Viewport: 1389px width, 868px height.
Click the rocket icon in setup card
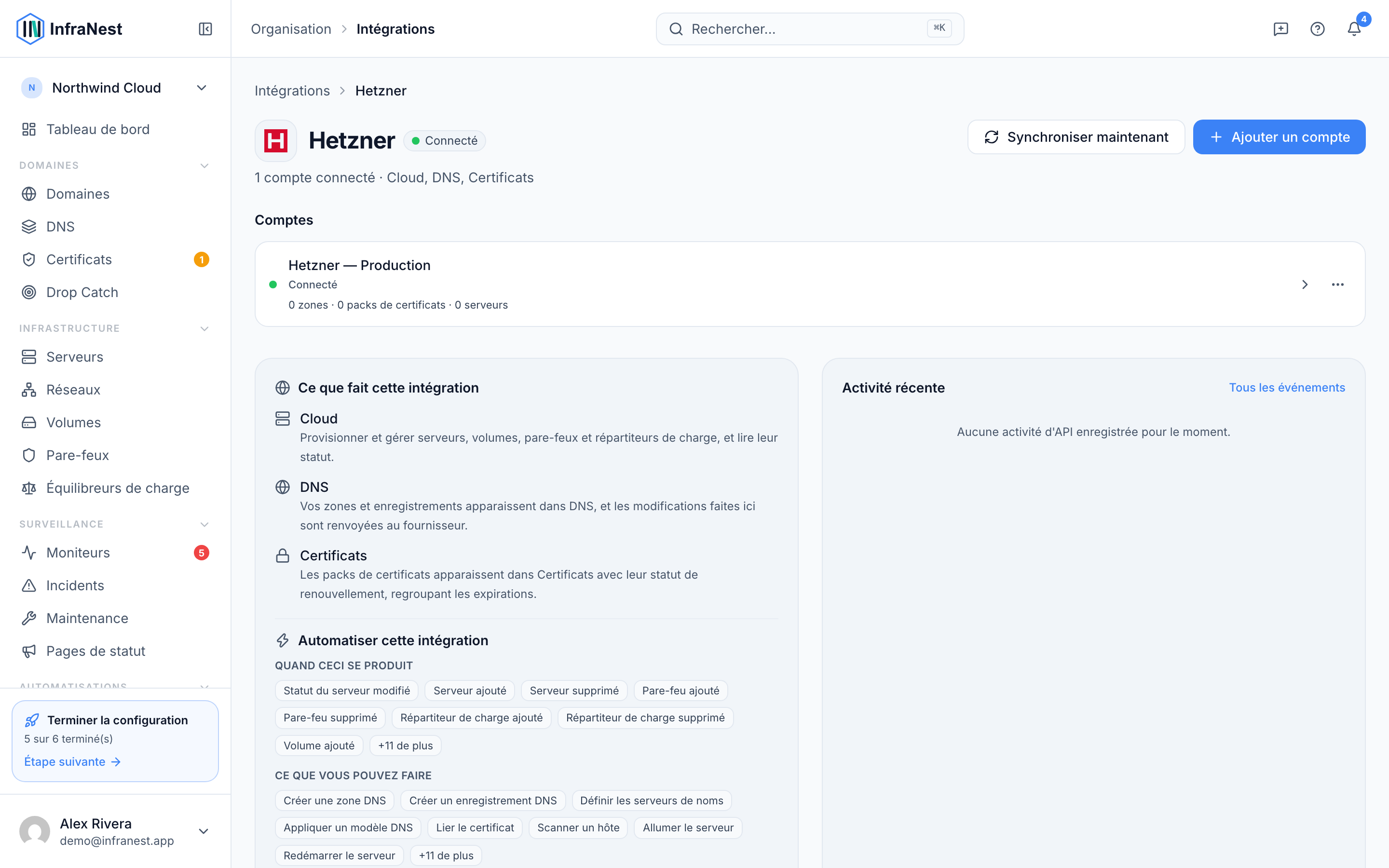point(32,720)
